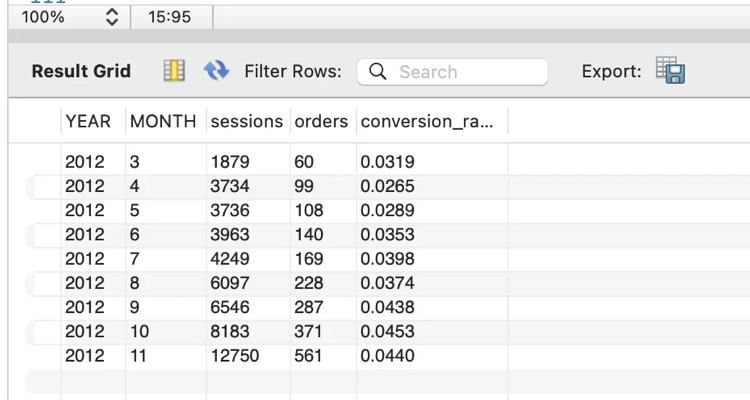Screen dimensions: 750x400
Task: Select the orders cell 561
Action: coord(308,356)
